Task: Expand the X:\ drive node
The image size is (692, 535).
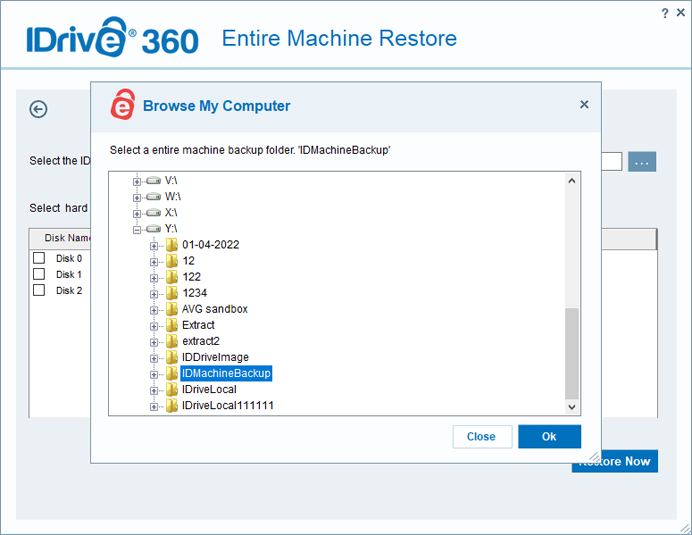Action: pyautogui.click(x=137, y=214)
